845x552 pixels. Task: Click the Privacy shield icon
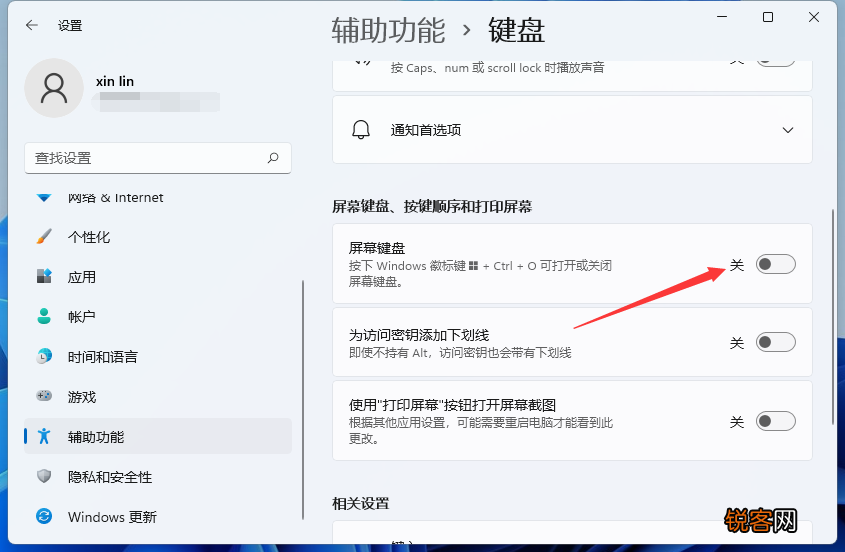(44, 476)
